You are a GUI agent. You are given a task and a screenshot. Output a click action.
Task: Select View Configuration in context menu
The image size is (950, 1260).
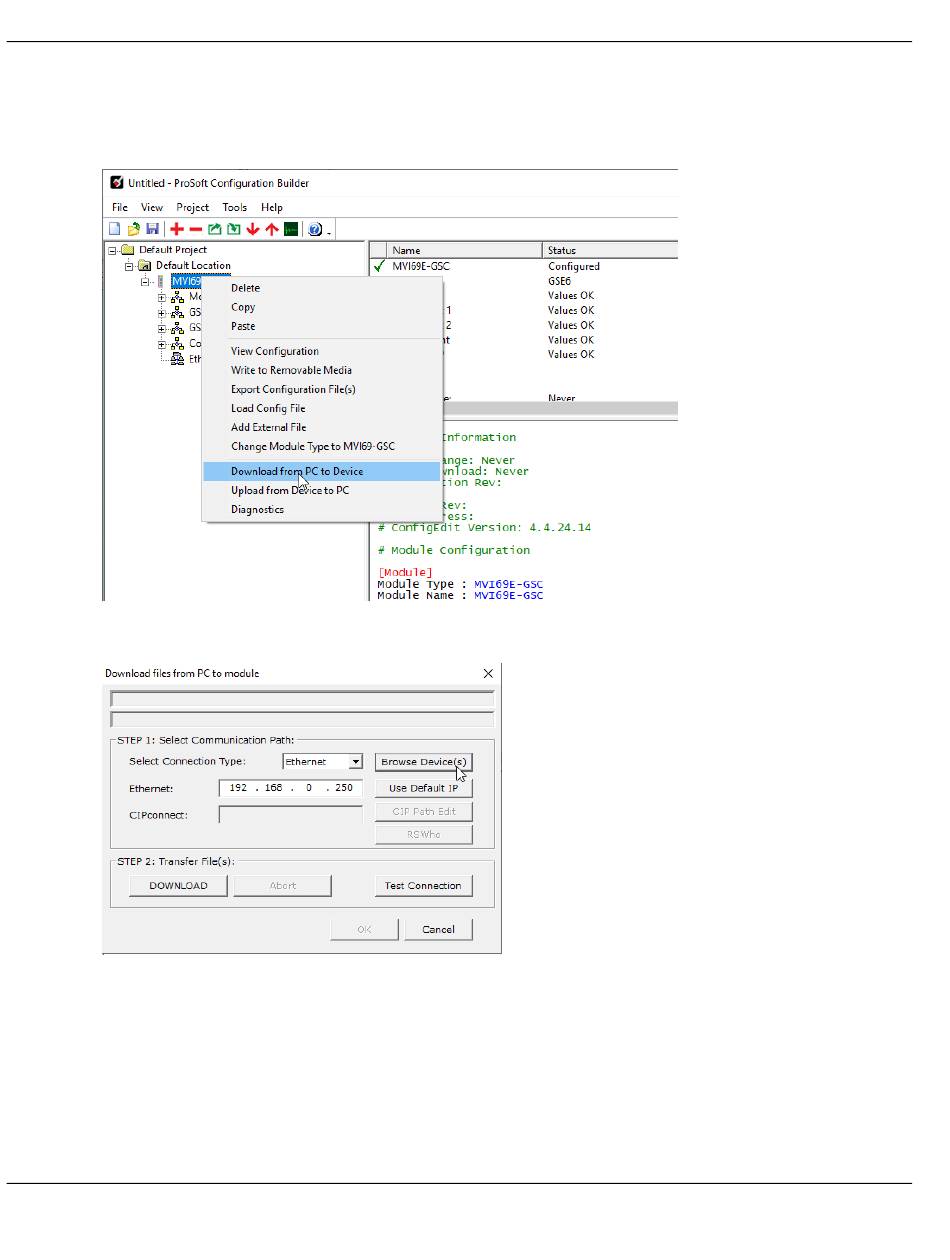322,351
